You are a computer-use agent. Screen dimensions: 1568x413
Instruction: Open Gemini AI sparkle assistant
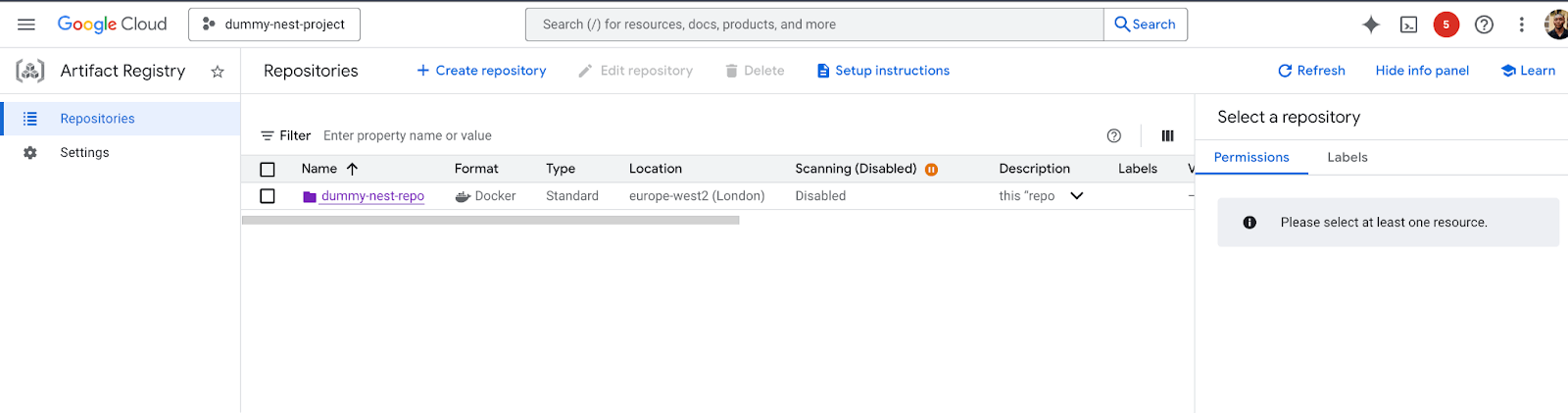[x=1371, y=25]
